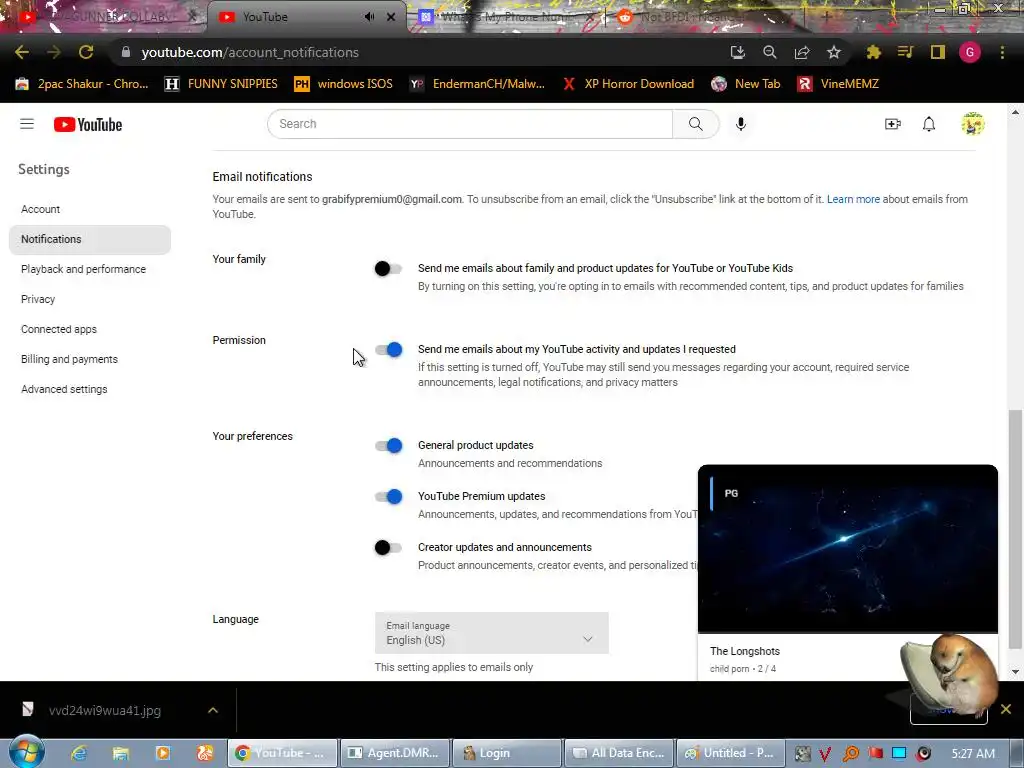
Task: Toggle the browser side panel icon
Action: pyautogui.click(x=938, y=52)
